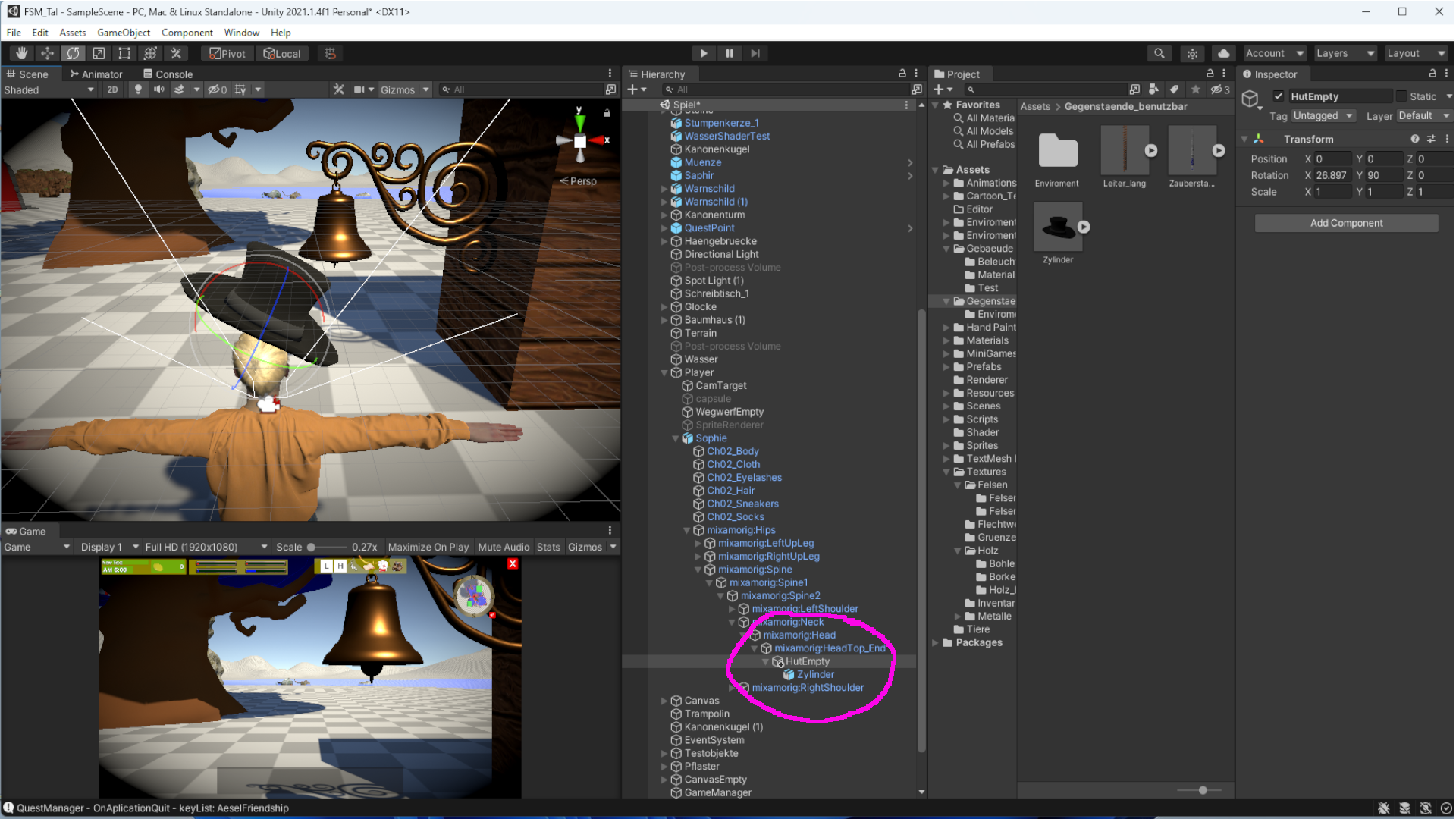The image size is (1456, 819).
Task: Select the Move tool
Action: point(47,53)
